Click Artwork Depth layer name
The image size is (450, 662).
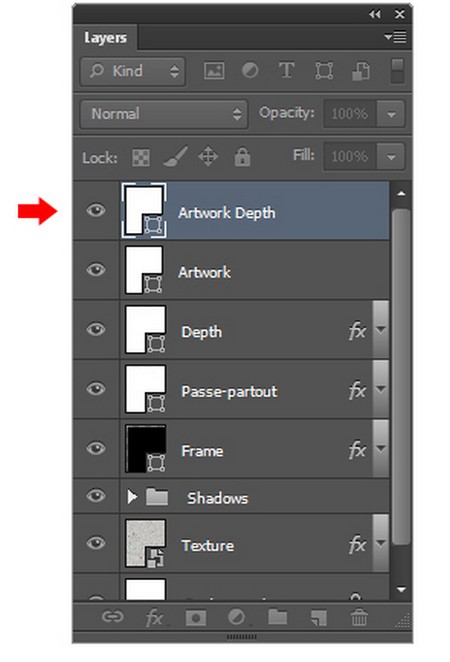click(x=227, y=213)
